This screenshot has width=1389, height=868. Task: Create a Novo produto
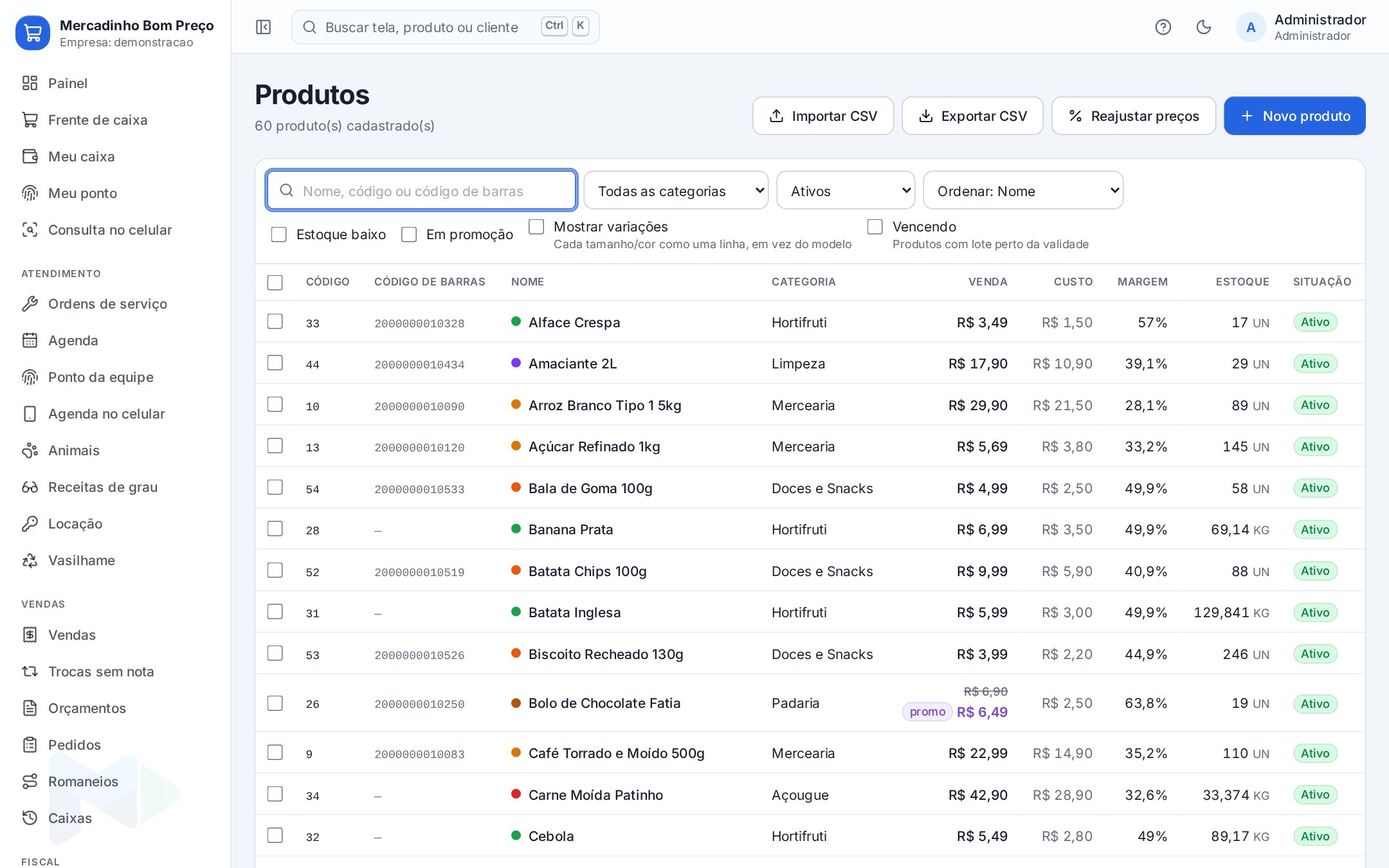pos(1294,116)
